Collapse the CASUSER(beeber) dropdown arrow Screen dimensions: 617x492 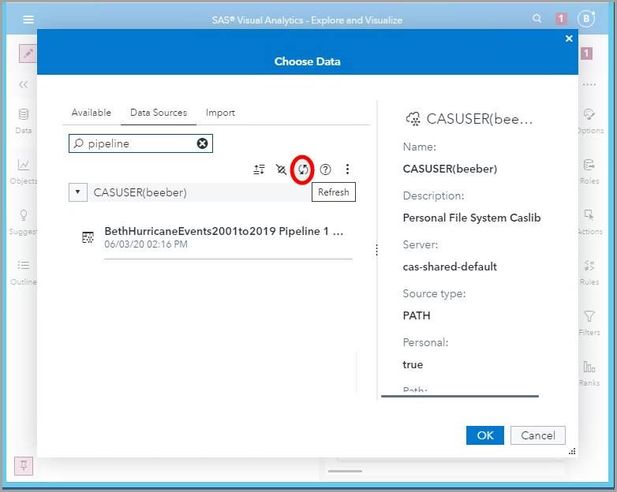[x=78, y=192]
